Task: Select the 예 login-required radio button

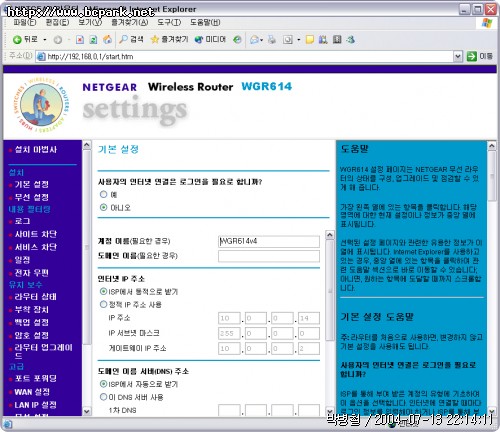Action: 104,194
